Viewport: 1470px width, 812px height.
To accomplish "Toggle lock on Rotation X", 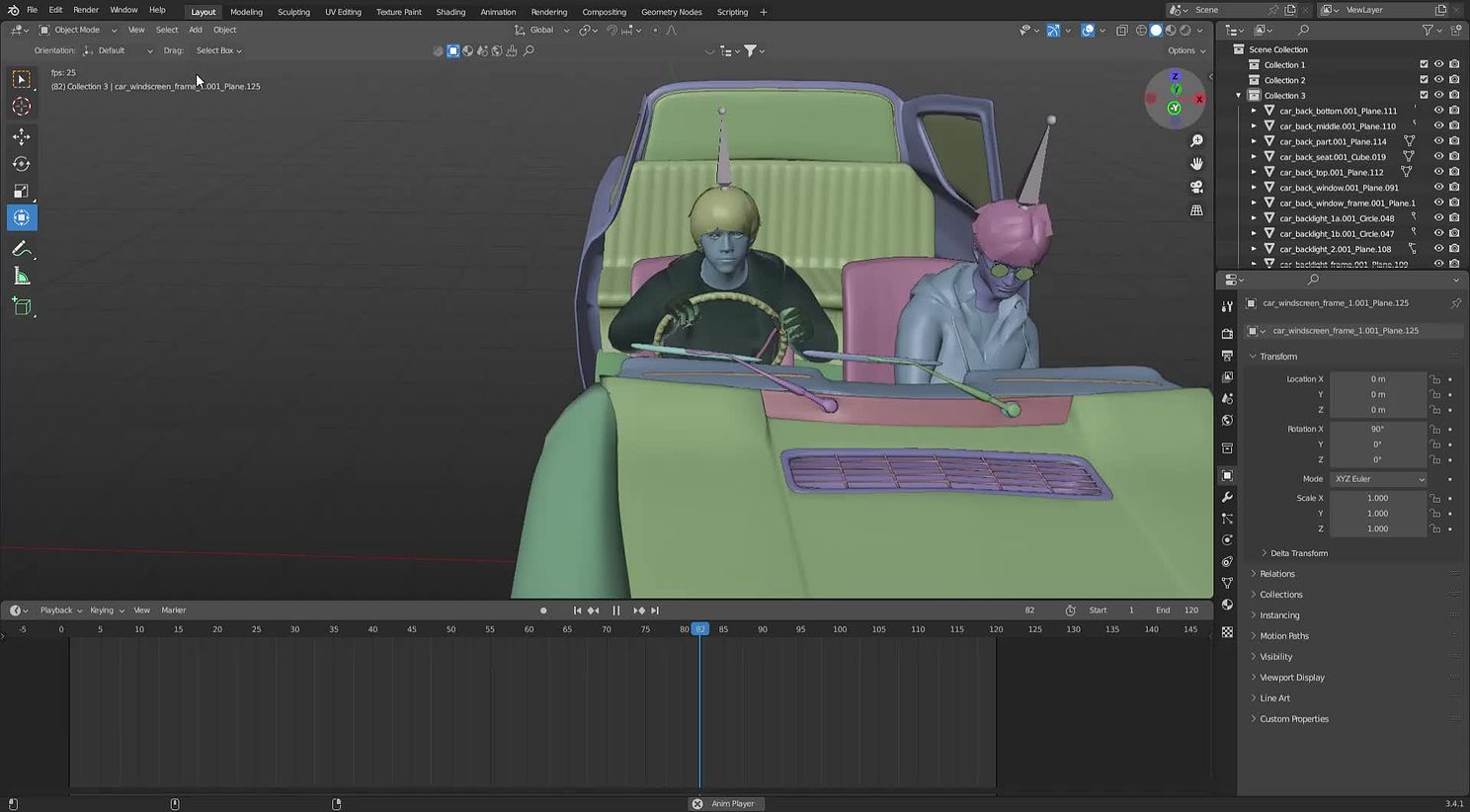I will 1435,429.
